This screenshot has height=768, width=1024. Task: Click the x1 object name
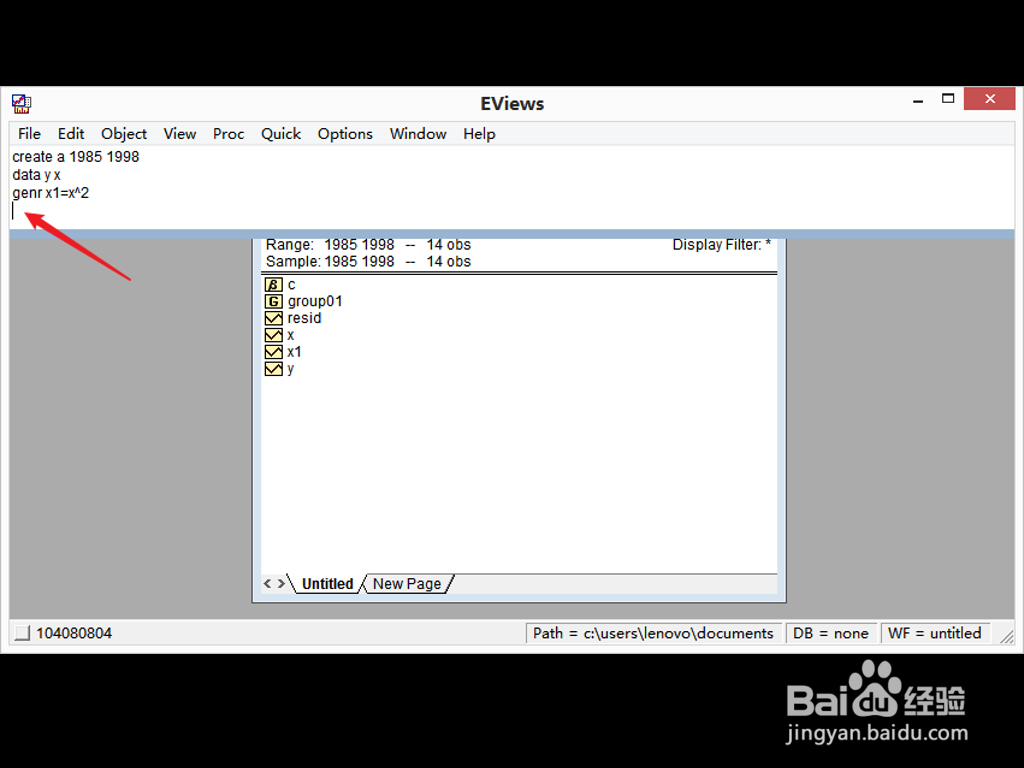click(x=295, y=352)
